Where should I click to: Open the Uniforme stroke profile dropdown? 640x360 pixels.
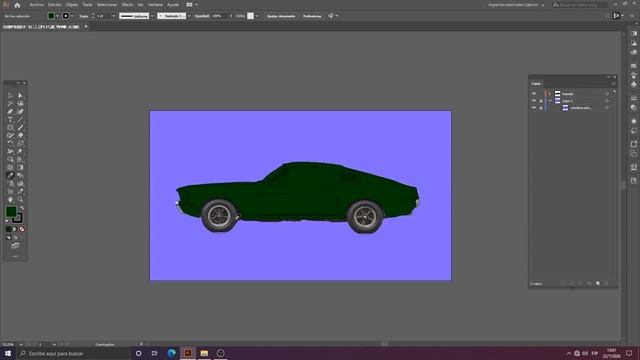tap(152, 16)
